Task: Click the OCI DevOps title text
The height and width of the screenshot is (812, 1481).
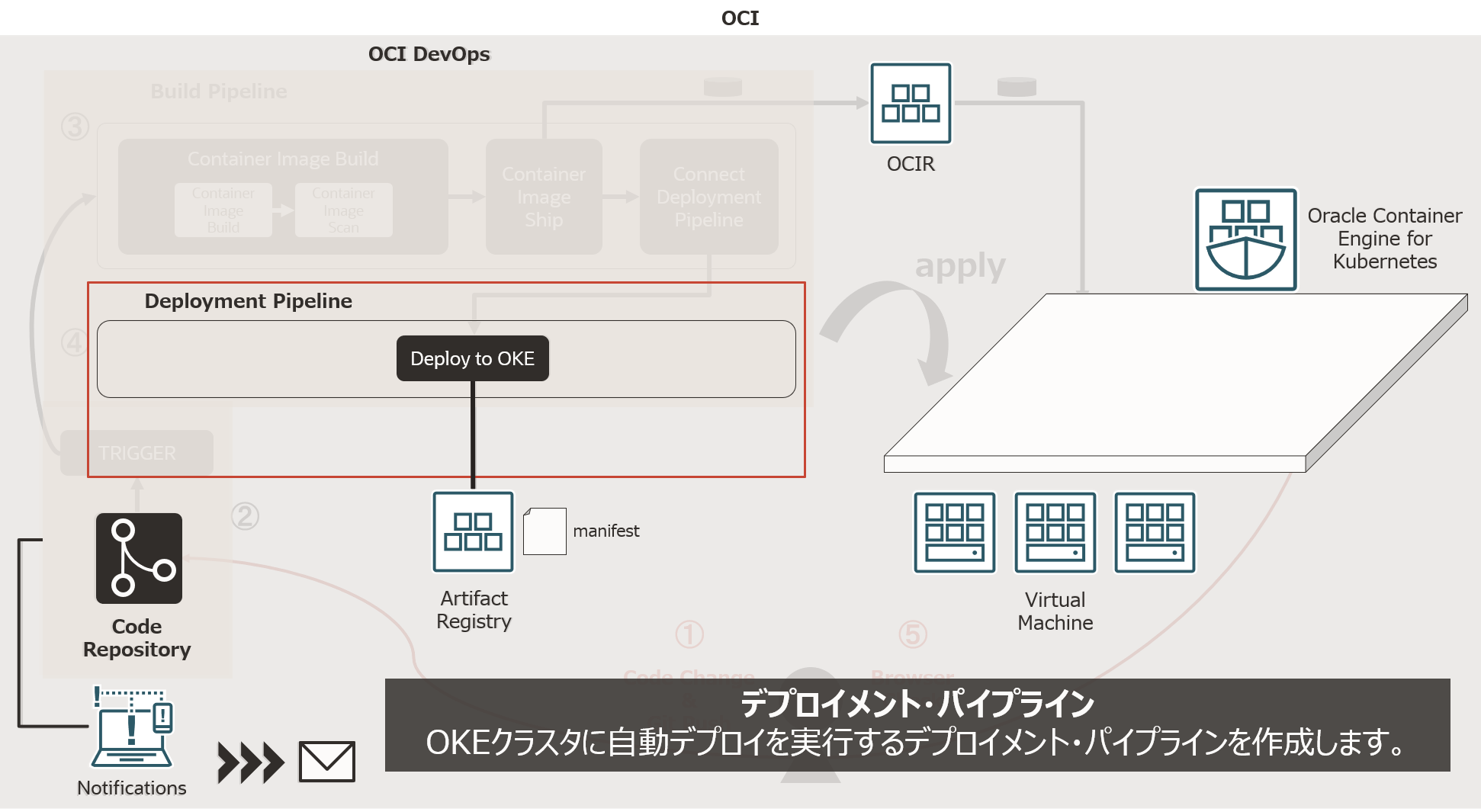Action: [429, 54]
